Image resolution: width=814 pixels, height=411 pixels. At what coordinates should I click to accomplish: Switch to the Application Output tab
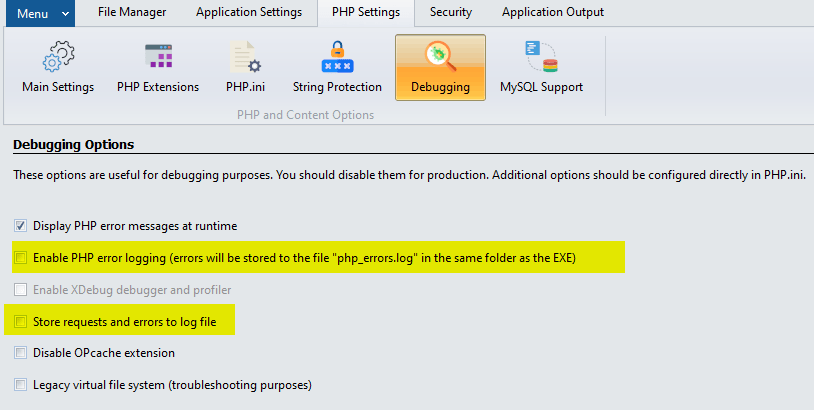pos(552,13)
